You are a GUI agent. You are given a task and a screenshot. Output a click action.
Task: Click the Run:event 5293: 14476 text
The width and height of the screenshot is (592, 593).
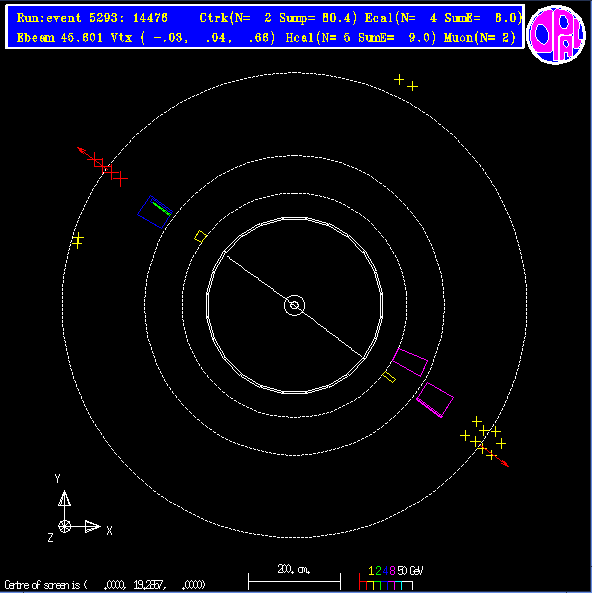pos(92,18)
